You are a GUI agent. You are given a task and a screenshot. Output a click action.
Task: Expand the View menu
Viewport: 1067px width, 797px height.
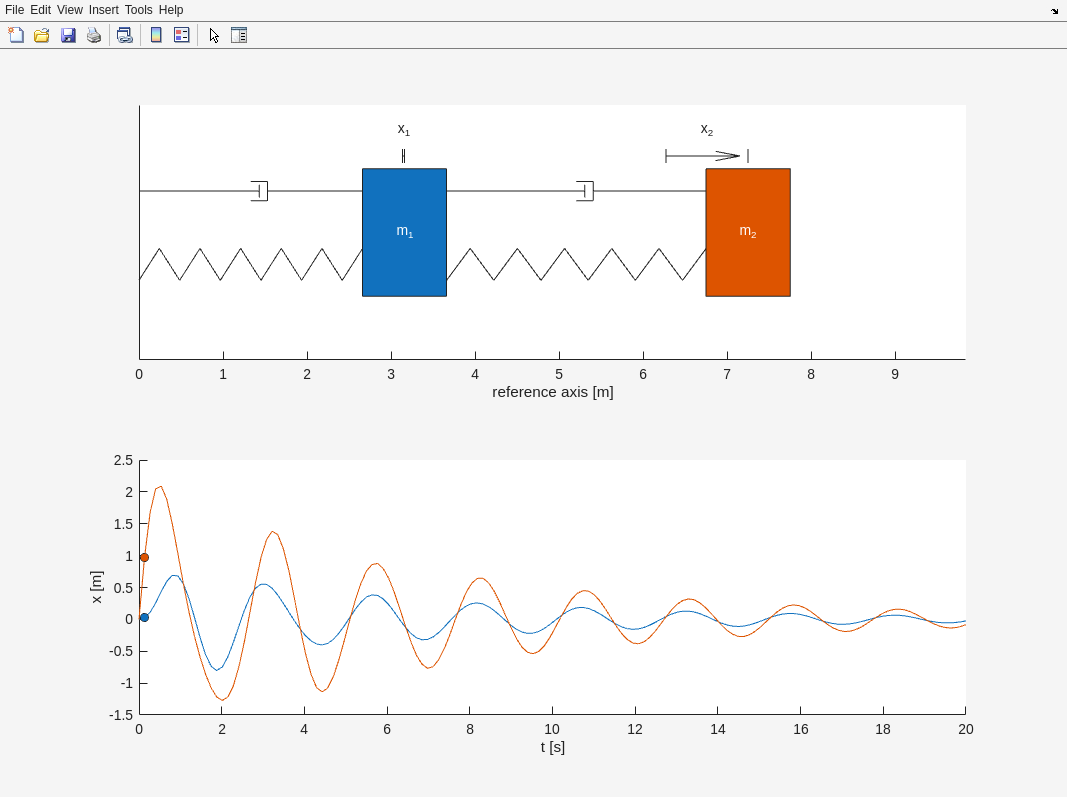pos(70,10)
